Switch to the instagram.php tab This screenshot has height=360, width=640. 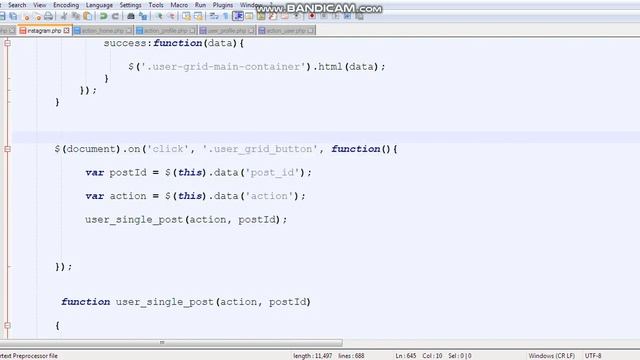coord(44,31)
